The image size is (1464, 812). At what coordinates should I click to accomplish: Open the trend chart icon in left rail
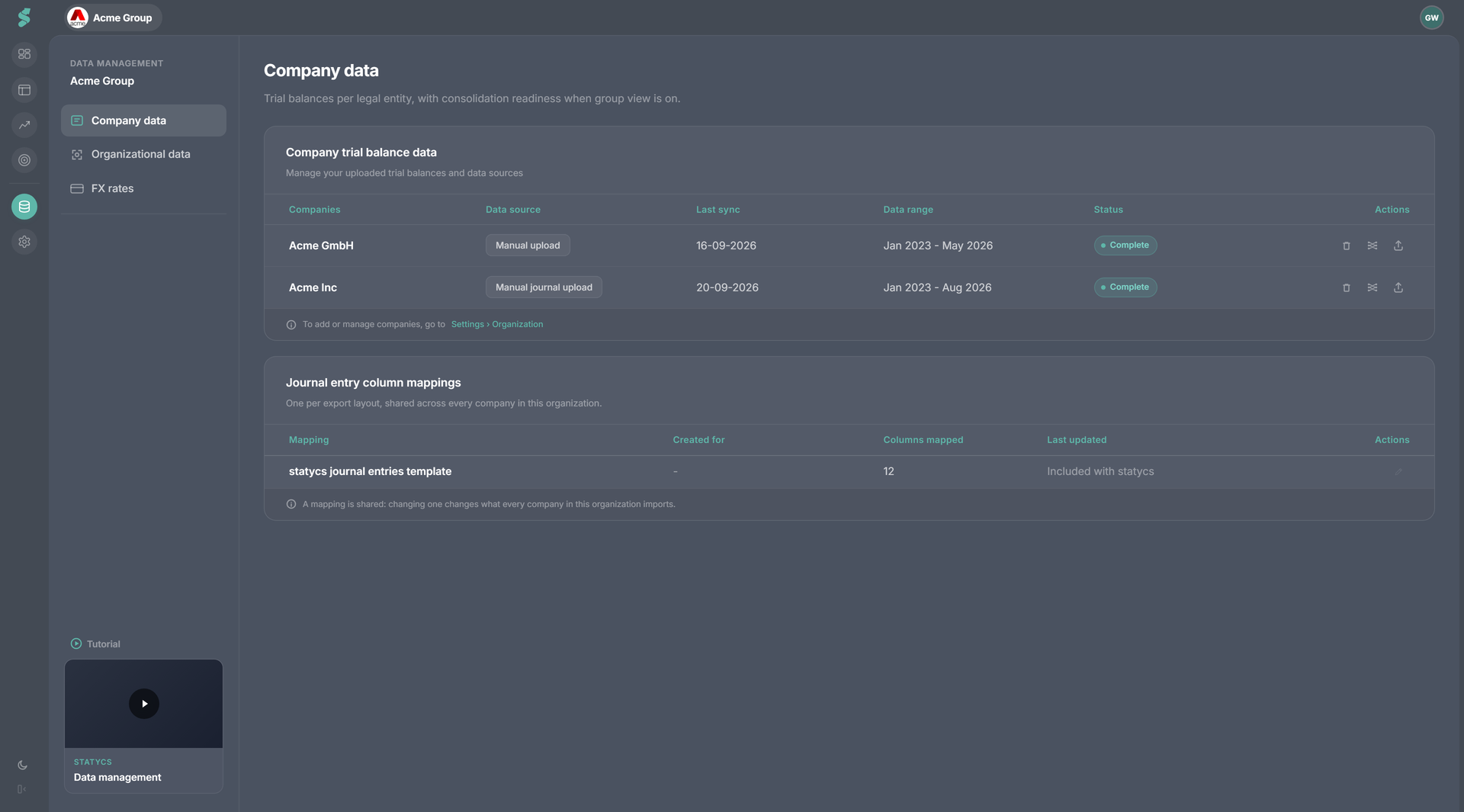pos(24,125)
